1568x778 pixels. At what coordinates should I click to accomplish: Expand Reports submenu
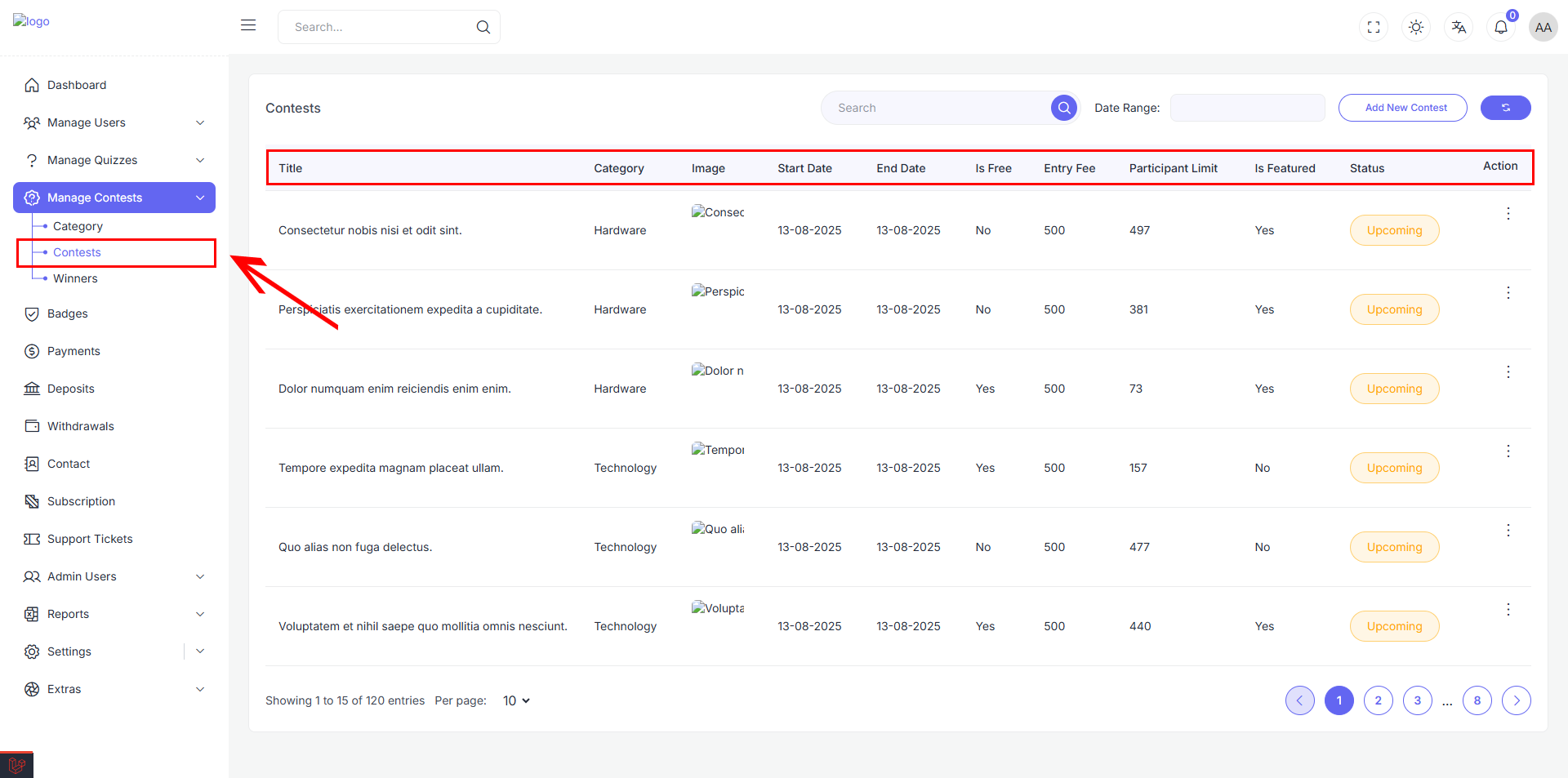(x=114, y=614)
